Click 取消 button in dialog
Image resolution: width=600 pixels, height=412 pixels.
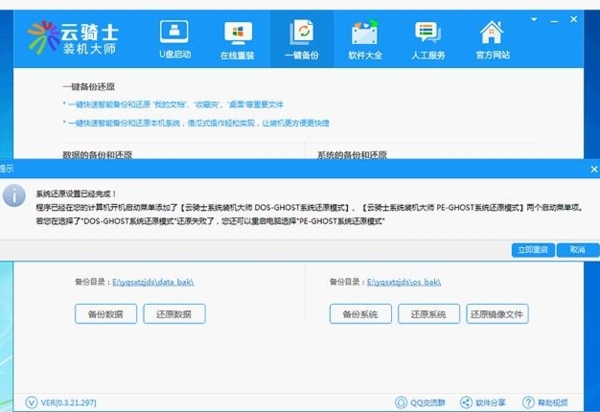[x=578, y=250]
